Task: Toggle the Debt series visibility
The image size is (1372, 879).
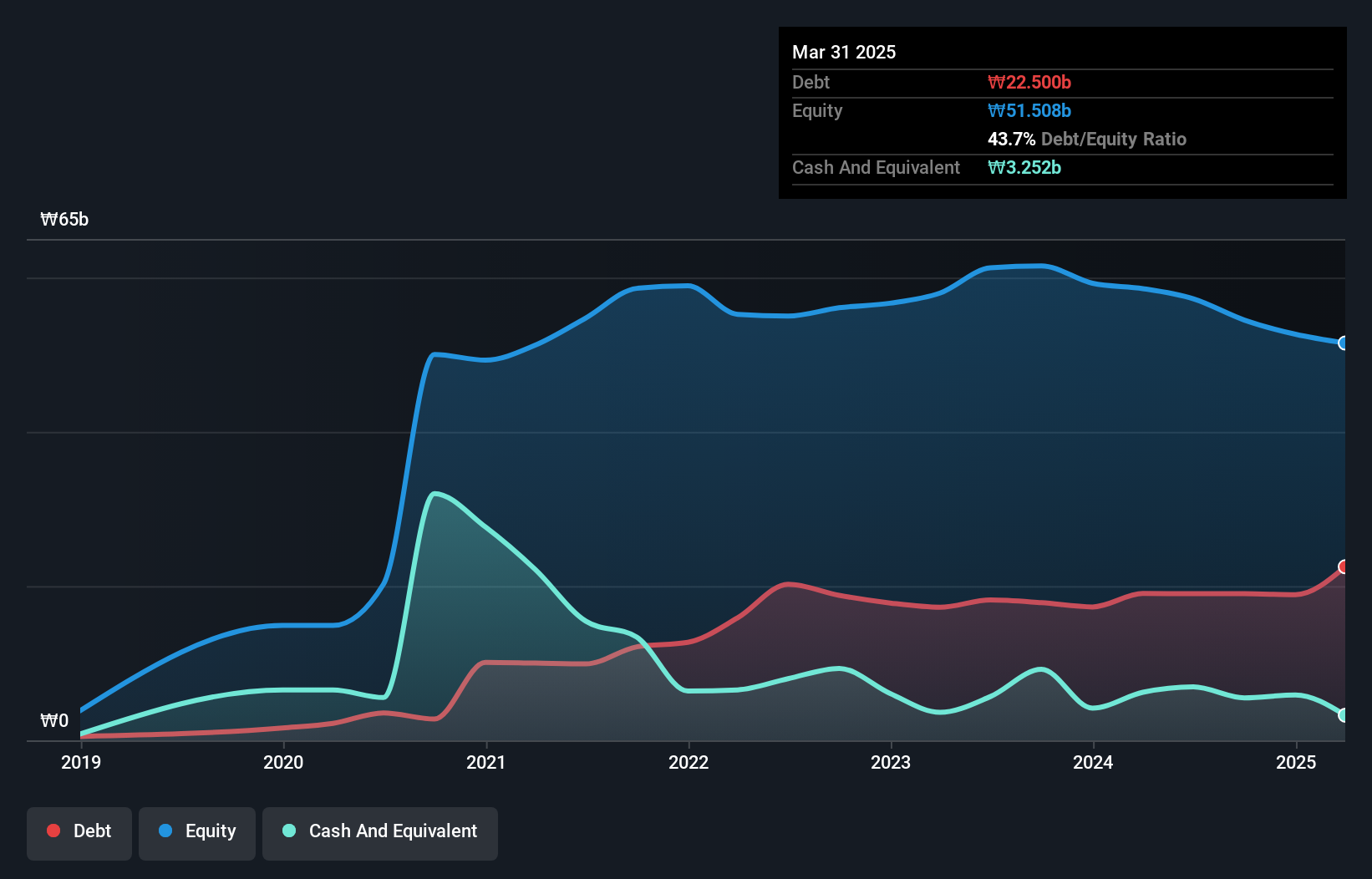Action: [79, 833]
